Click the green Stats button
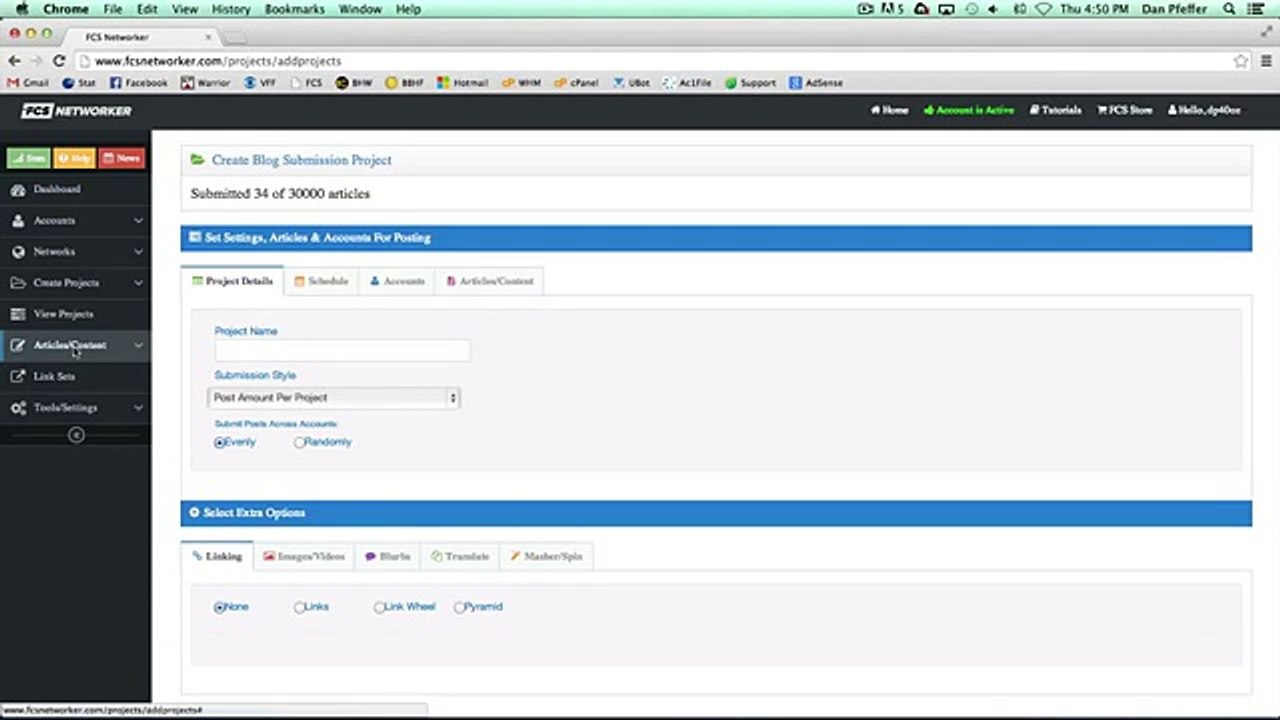 click(x=29, y=158)
